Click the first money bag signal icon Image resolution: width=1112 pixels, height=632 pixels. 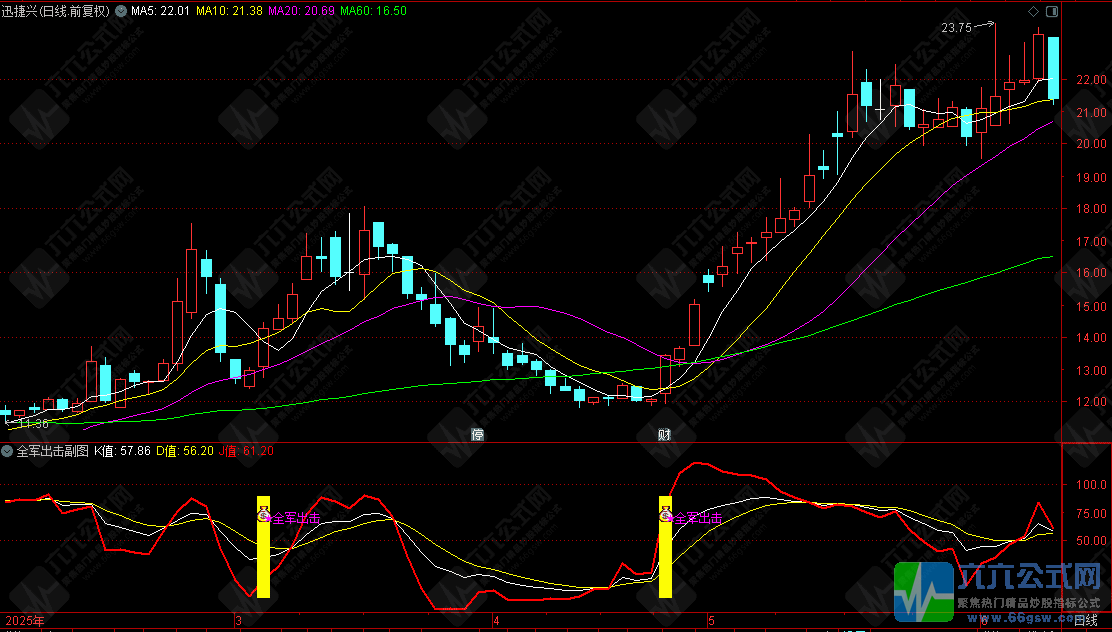[x=263, y=514]
